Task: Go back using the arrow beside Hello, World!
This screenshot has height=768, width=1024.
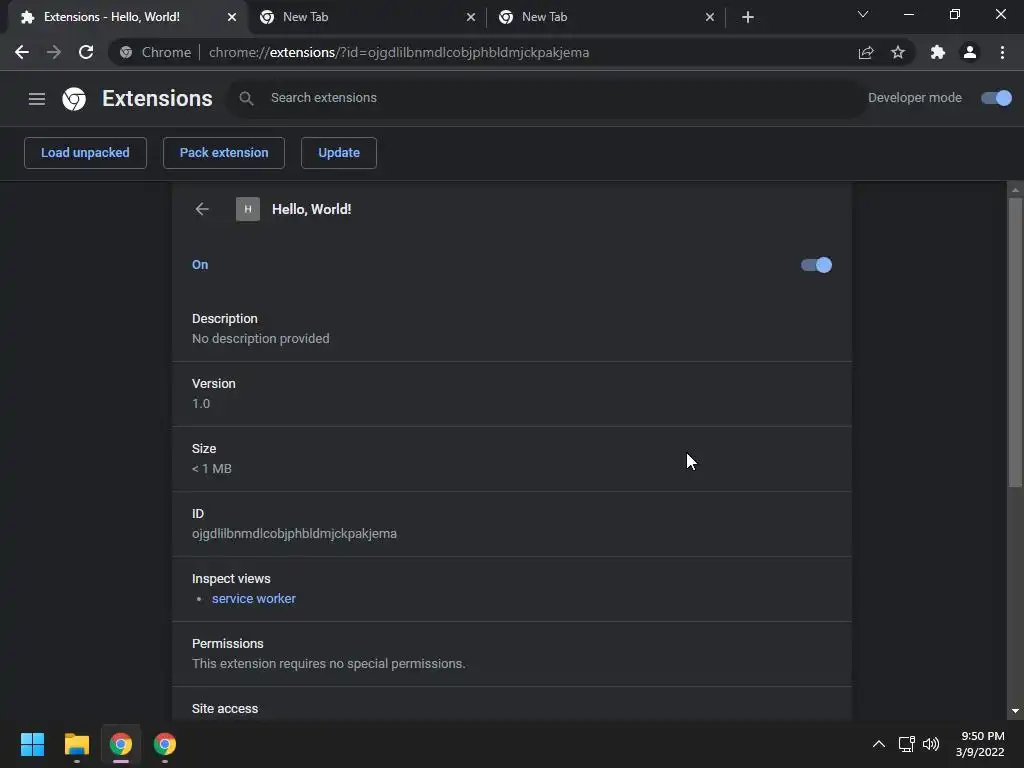Action: pos(202,209)
